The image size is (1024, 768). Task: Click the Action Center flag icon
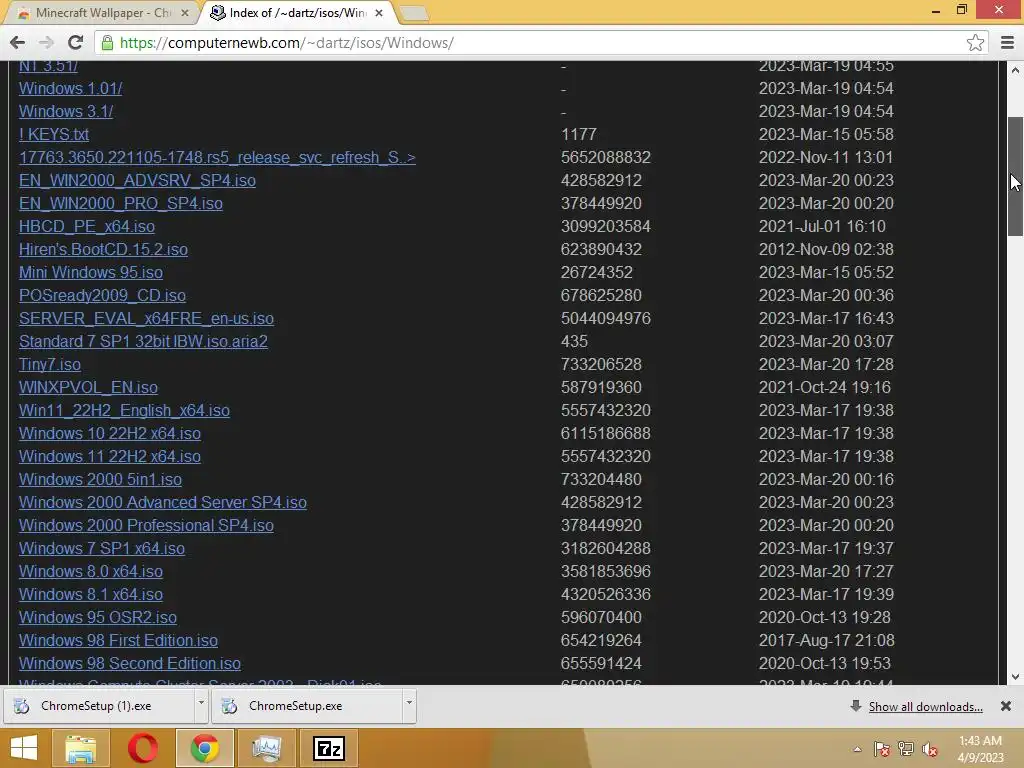click(x=882, y=749)
